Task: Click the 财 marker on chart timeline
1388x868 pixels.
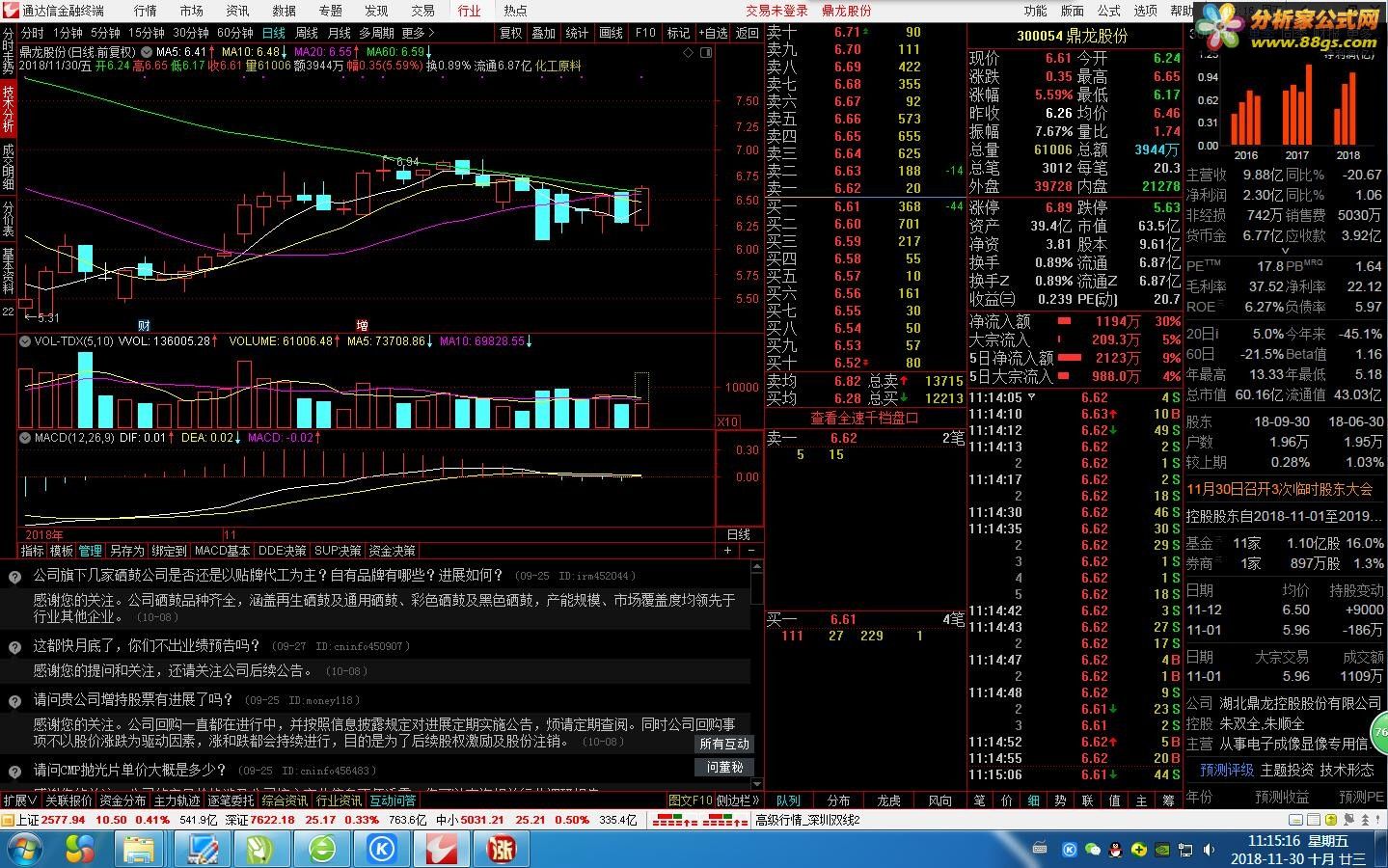Action: click(x=144, y=325)
